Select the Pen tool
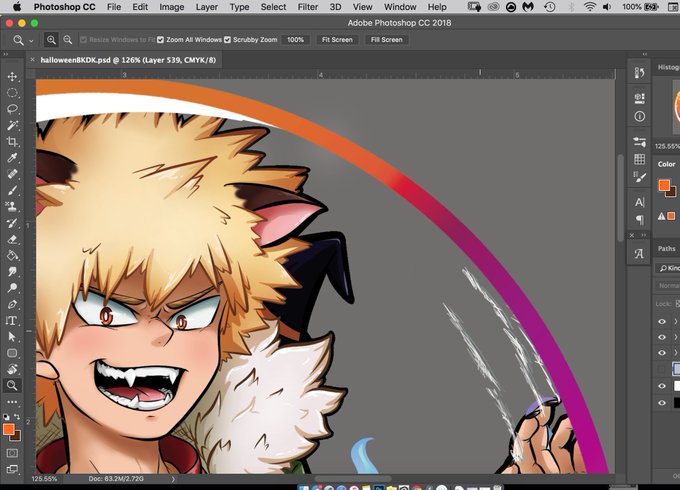680x490 pixels. (x=12, y=304)
